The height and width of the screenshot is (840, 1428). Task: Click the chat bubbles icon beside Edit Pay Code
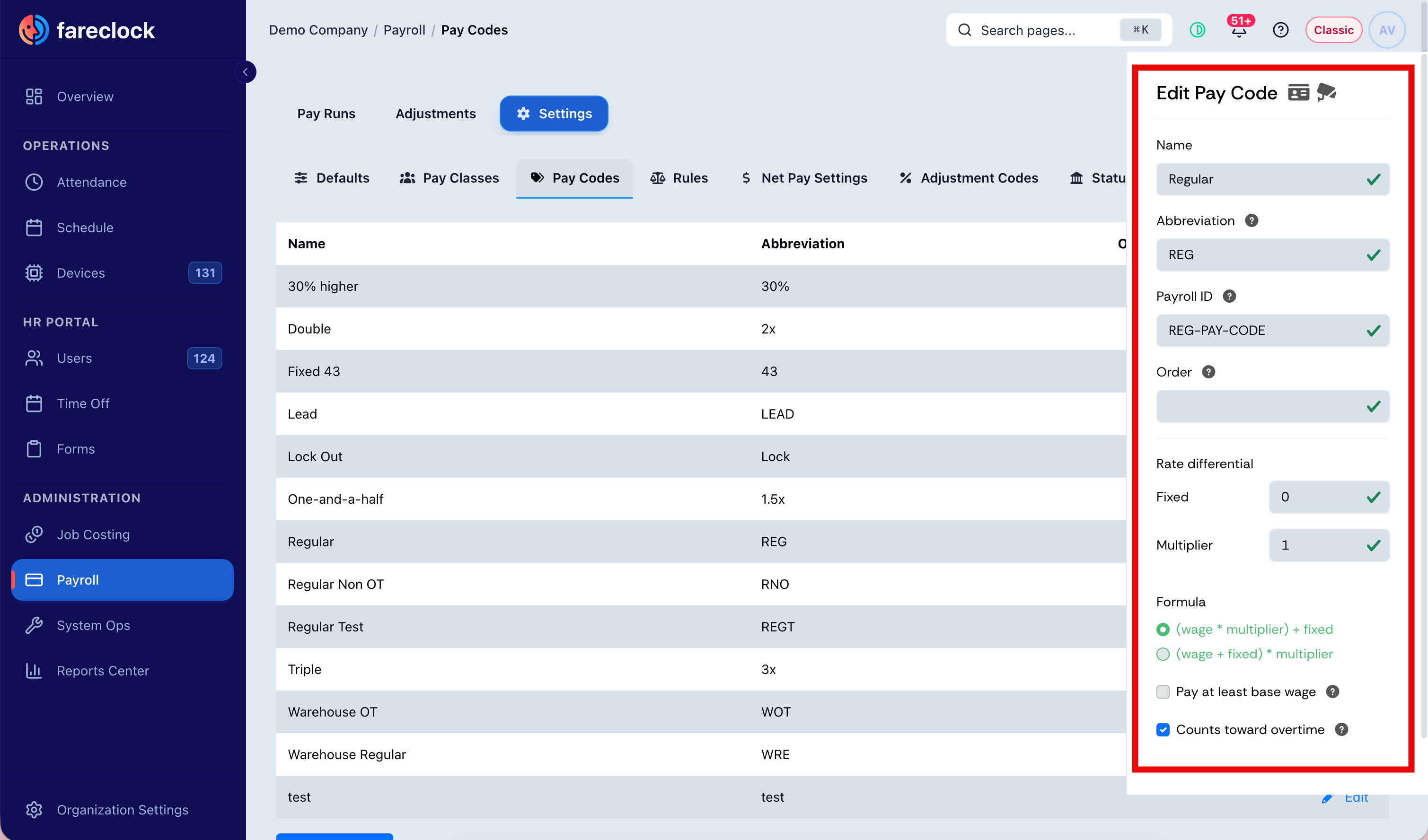(1327, 92)
